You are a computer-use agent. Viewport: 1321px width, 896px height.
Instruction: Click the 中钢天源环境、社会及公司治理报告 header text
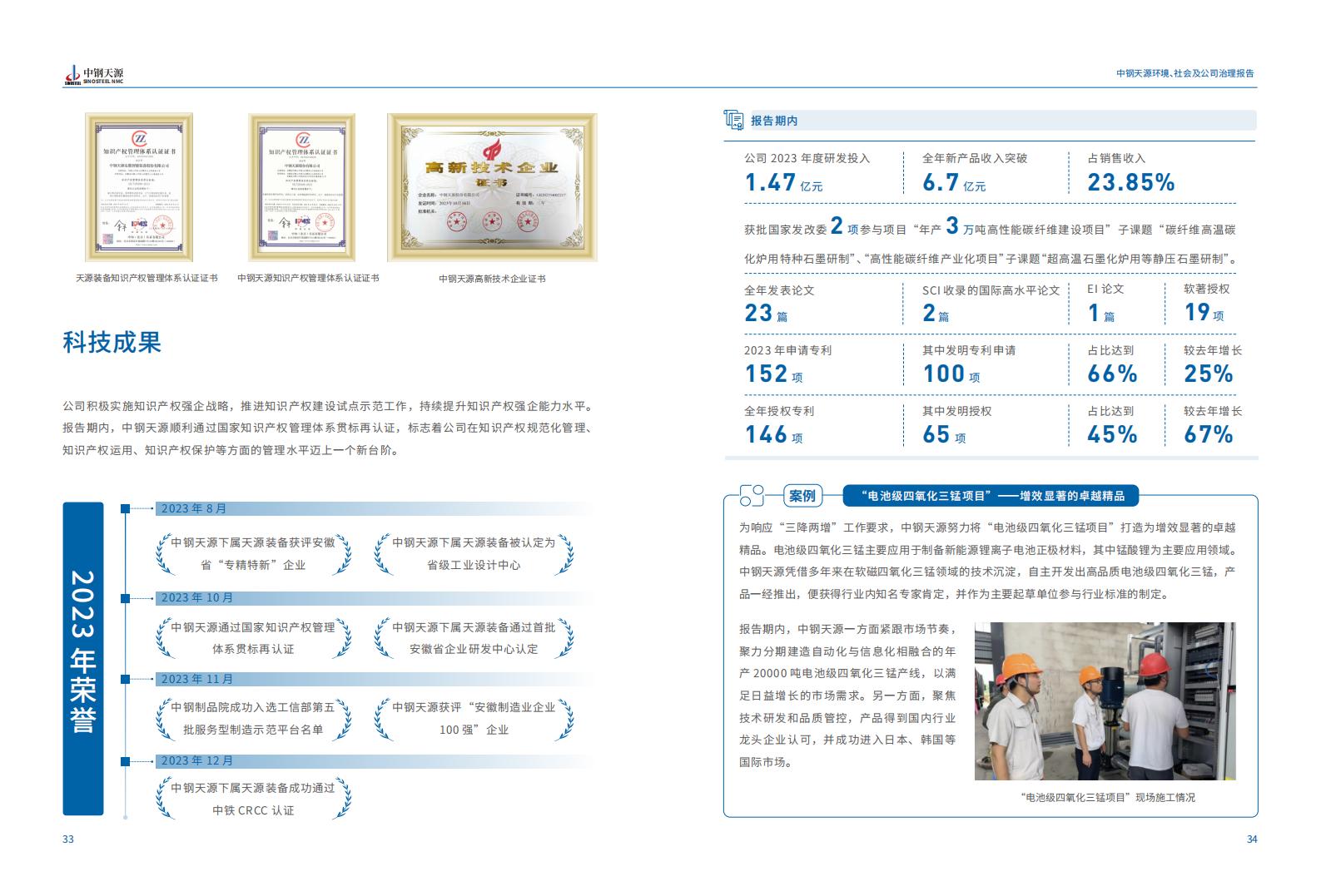pos(1184,73)
